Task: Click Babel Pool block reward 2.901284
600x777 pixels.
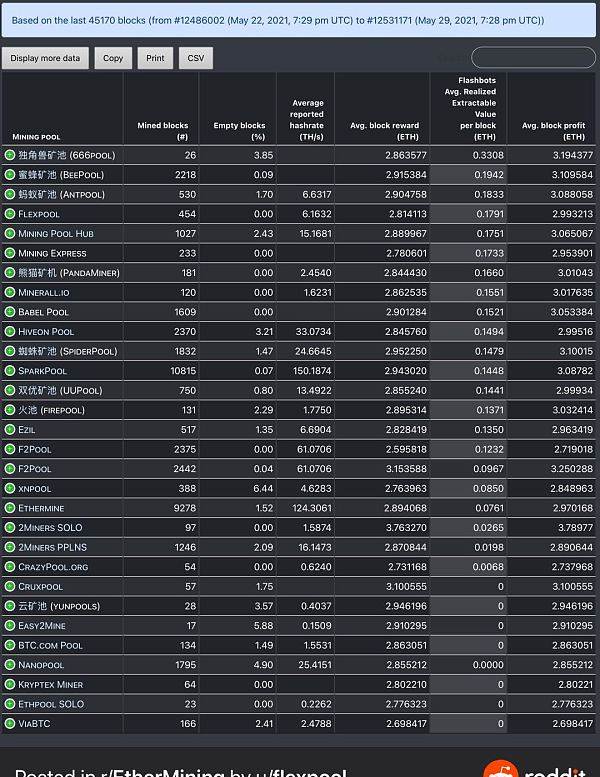Action: pyautogui.click(x=406, y=312)
